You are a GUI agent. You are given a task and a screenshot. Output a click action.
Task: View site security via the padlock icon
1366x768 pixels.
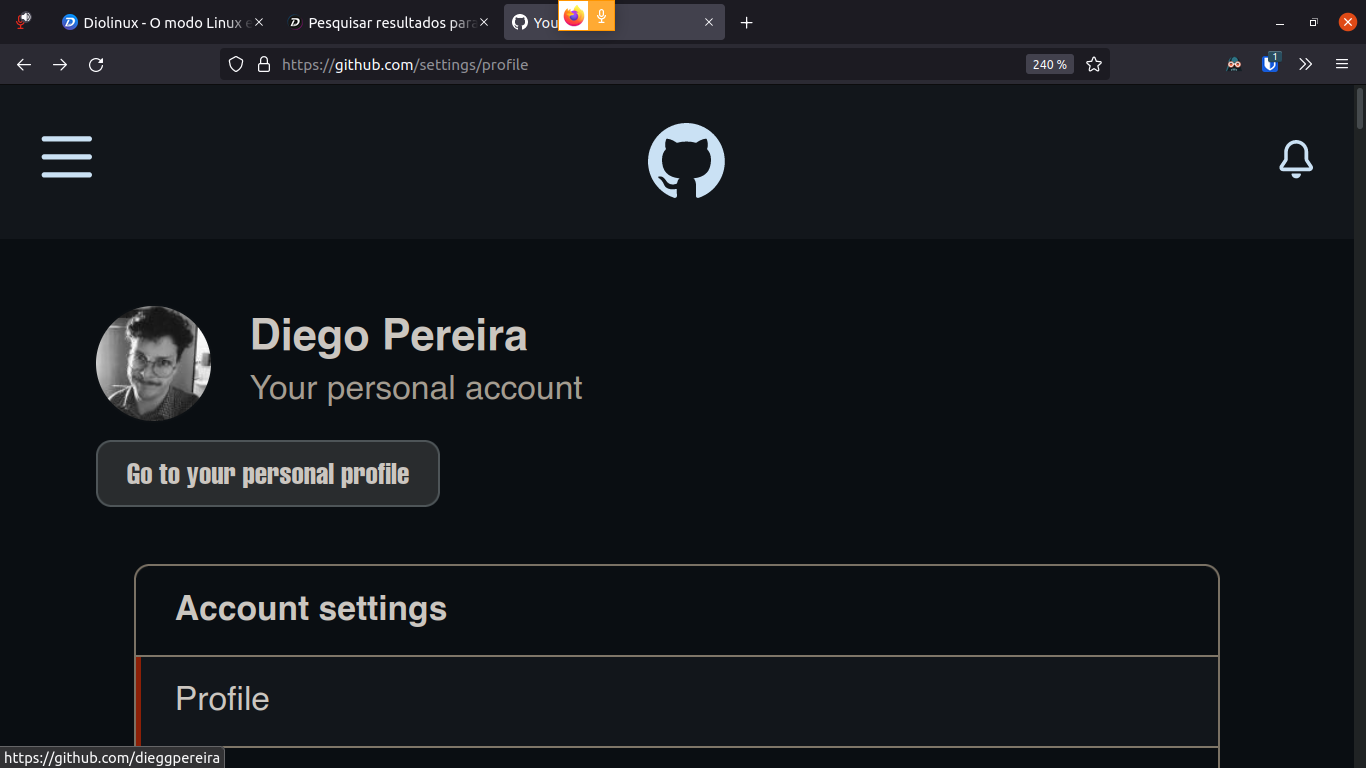pyautogui.click(x=264, y=64)
